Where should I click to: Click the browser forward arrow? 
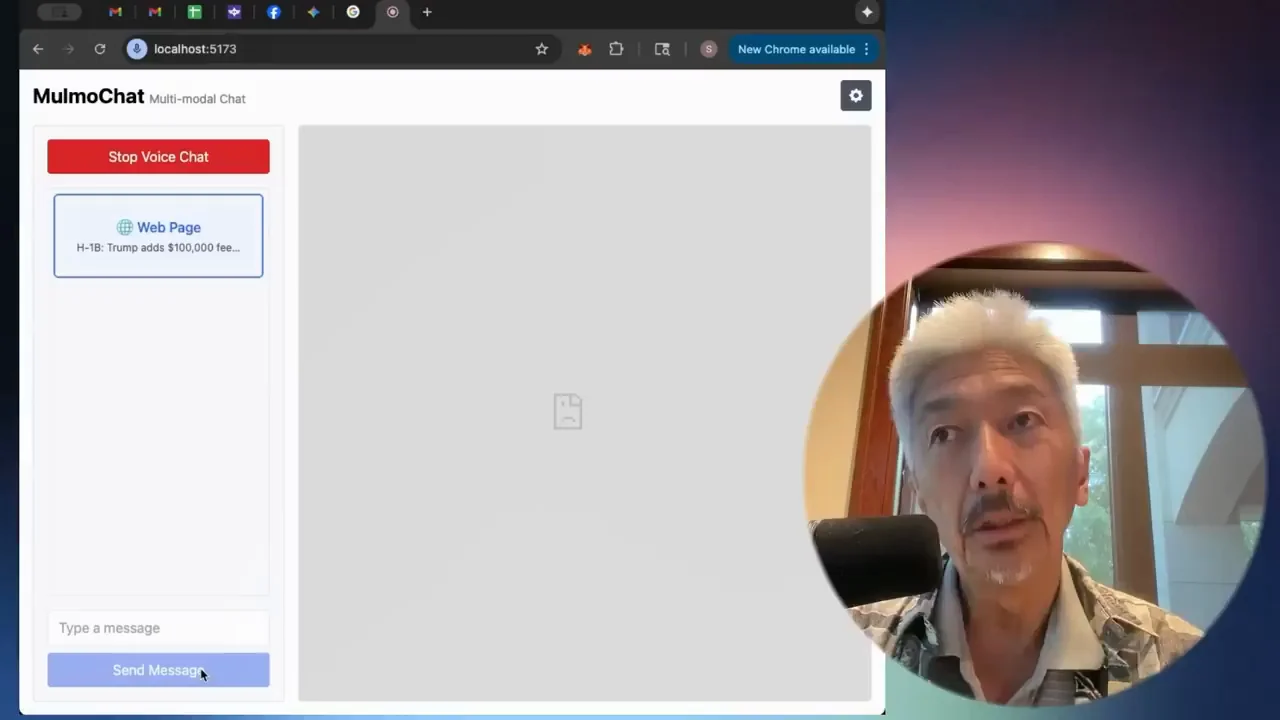click(x=69, y=49)
